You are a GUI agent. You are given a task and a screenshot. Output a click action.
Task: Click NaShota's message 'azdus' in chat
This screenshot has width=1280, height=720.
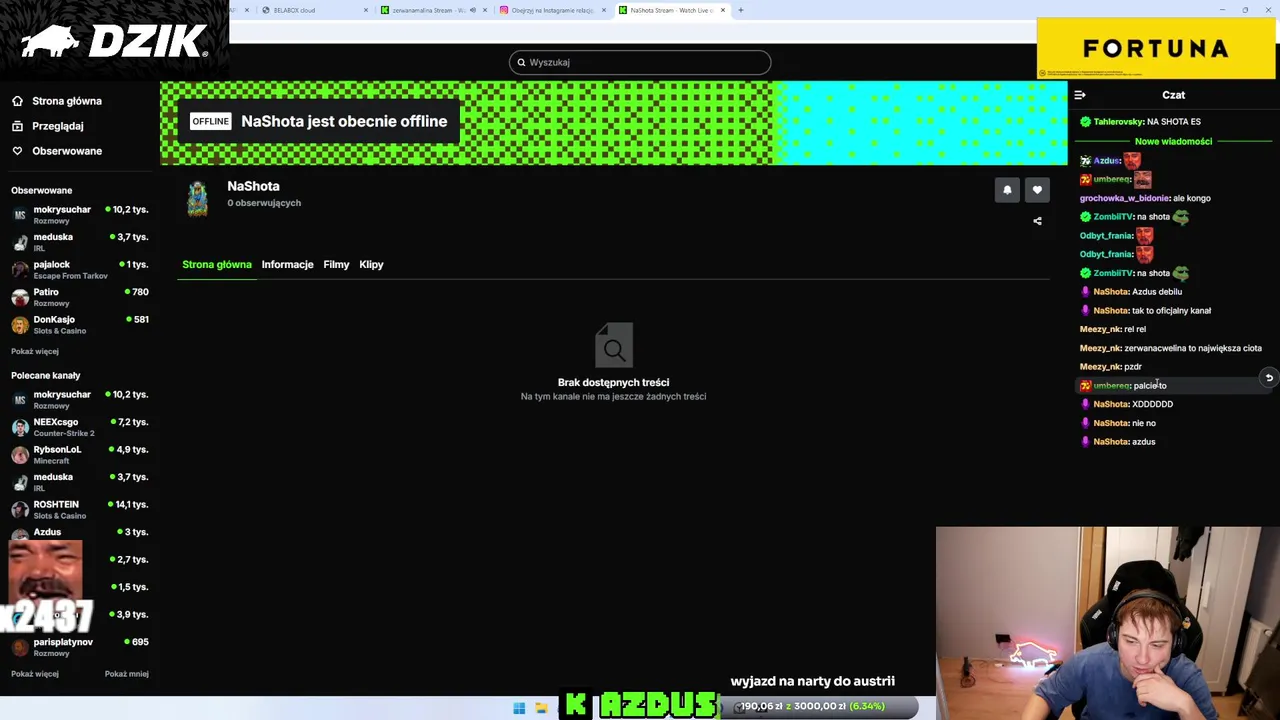pos(1144,442)
